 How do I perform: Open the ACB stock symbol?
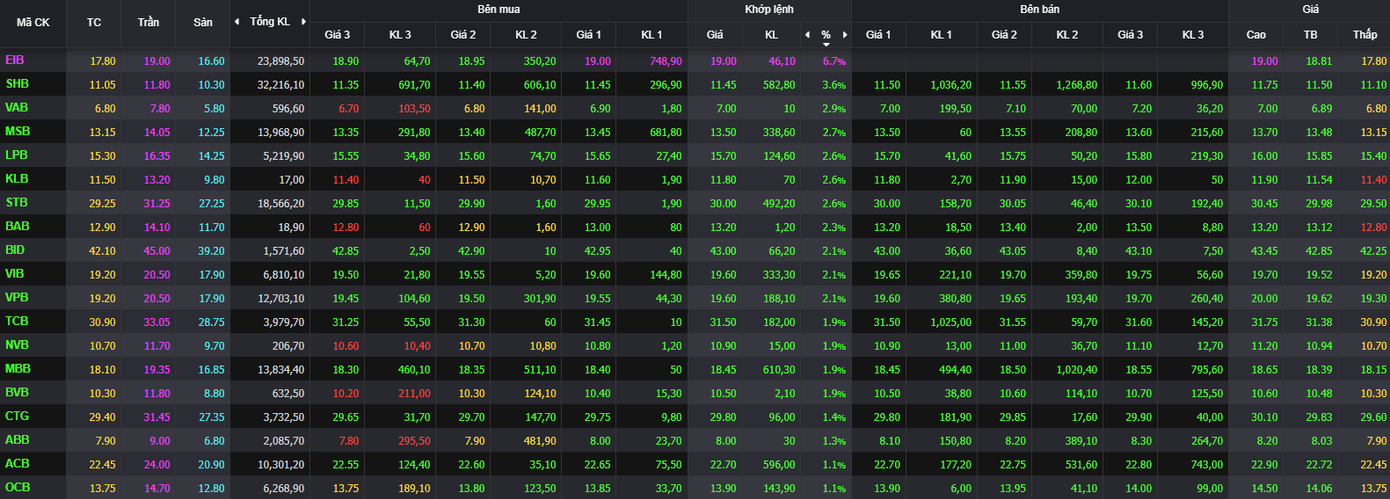(x=16, y=463)
